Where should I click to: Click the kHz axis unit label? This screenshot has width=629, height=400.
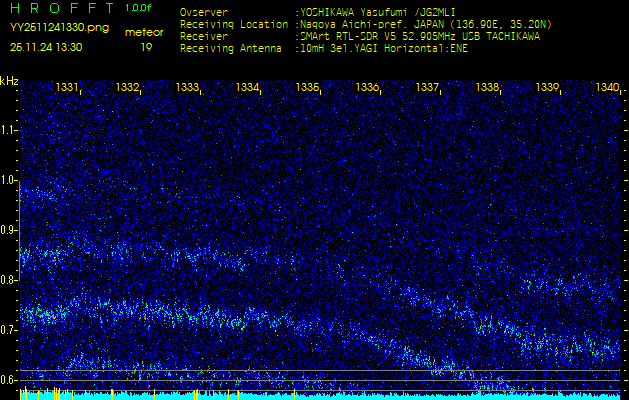coord(9,81)
